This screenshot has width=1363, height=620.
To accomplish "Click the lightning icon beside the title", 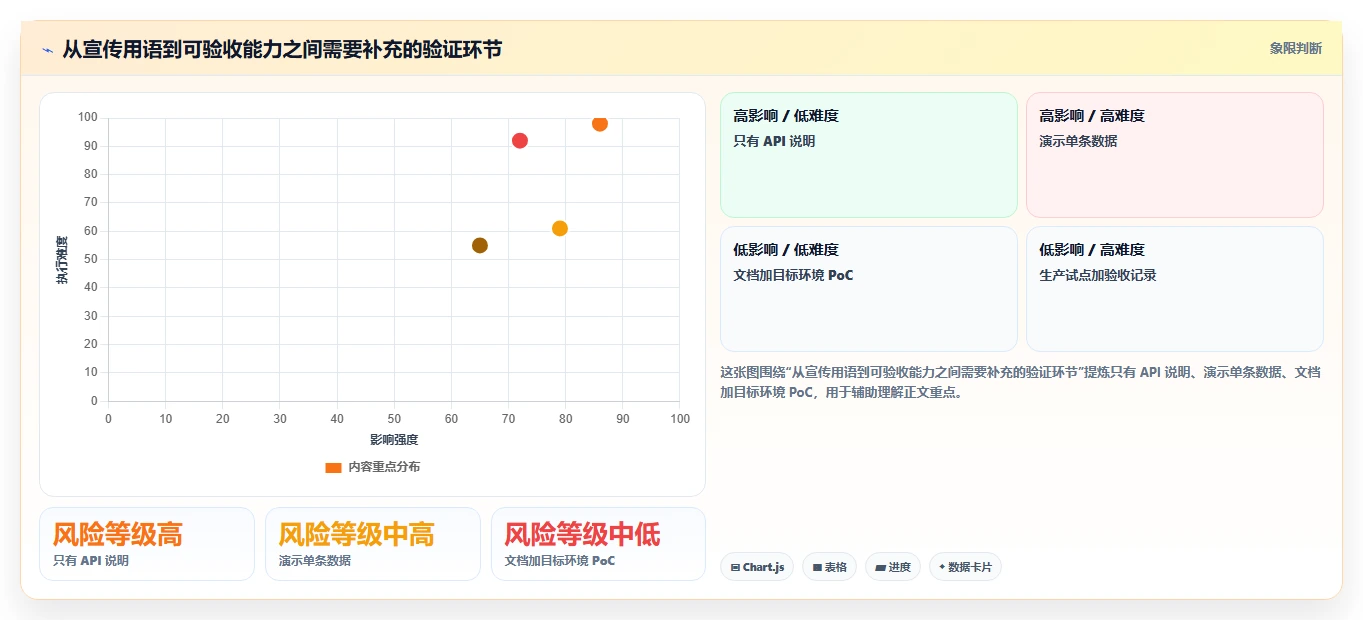I will [x=48, y=49].
